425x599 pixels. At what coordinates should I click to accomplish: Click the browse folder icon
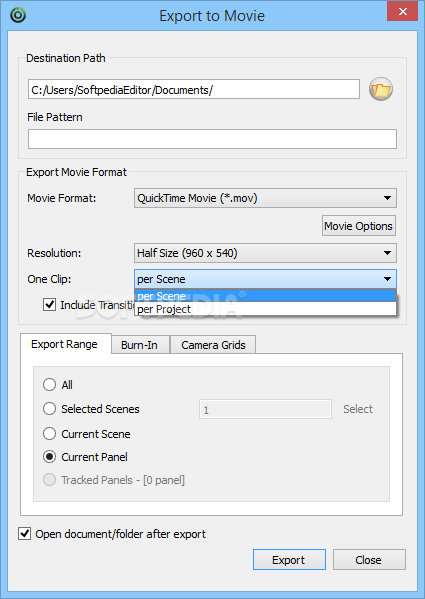pyautogui.click(x=381, y=89)
